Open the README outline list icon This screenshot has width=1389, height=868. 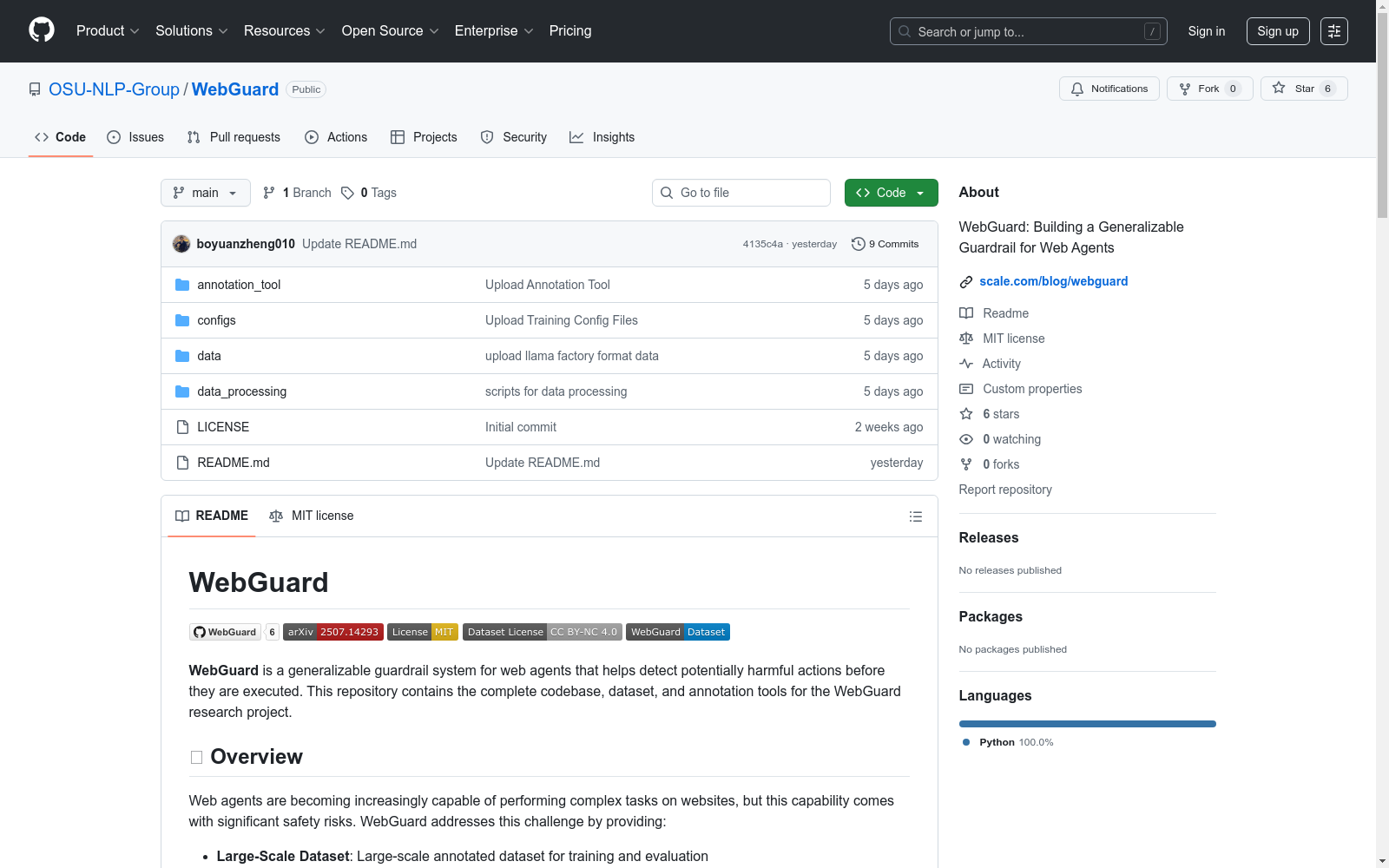pyautogui.click(x=916, y=516)
